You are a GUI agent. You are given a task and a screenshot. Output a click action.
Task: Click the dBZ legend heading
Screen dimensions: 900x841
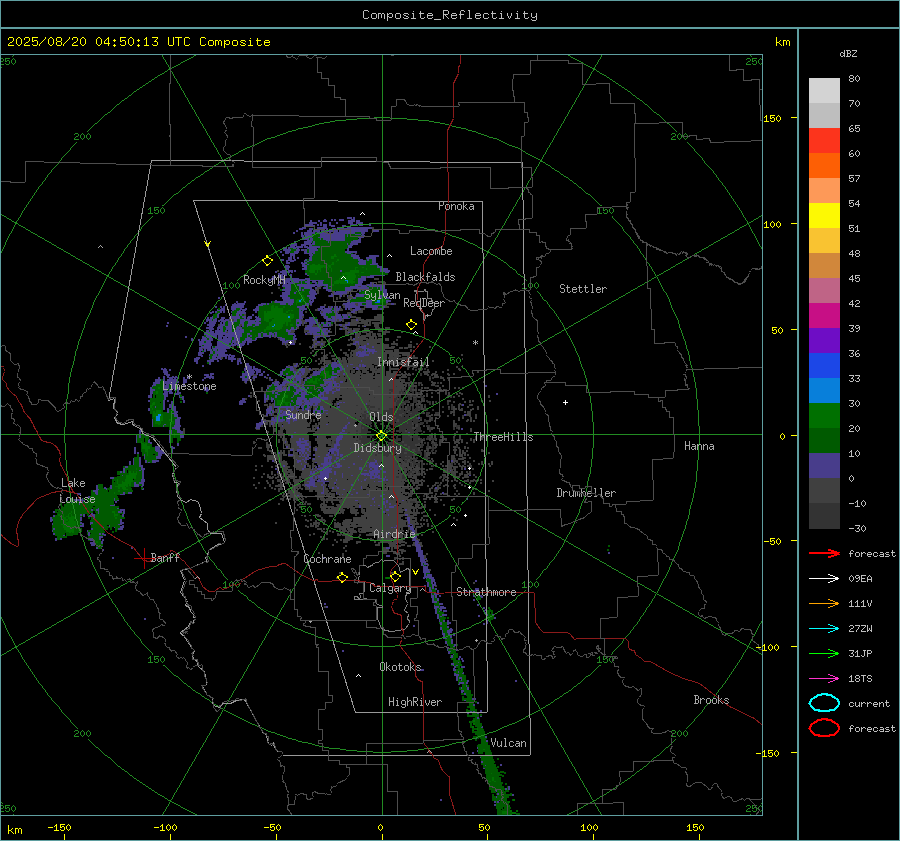click(x=848, y=53)
